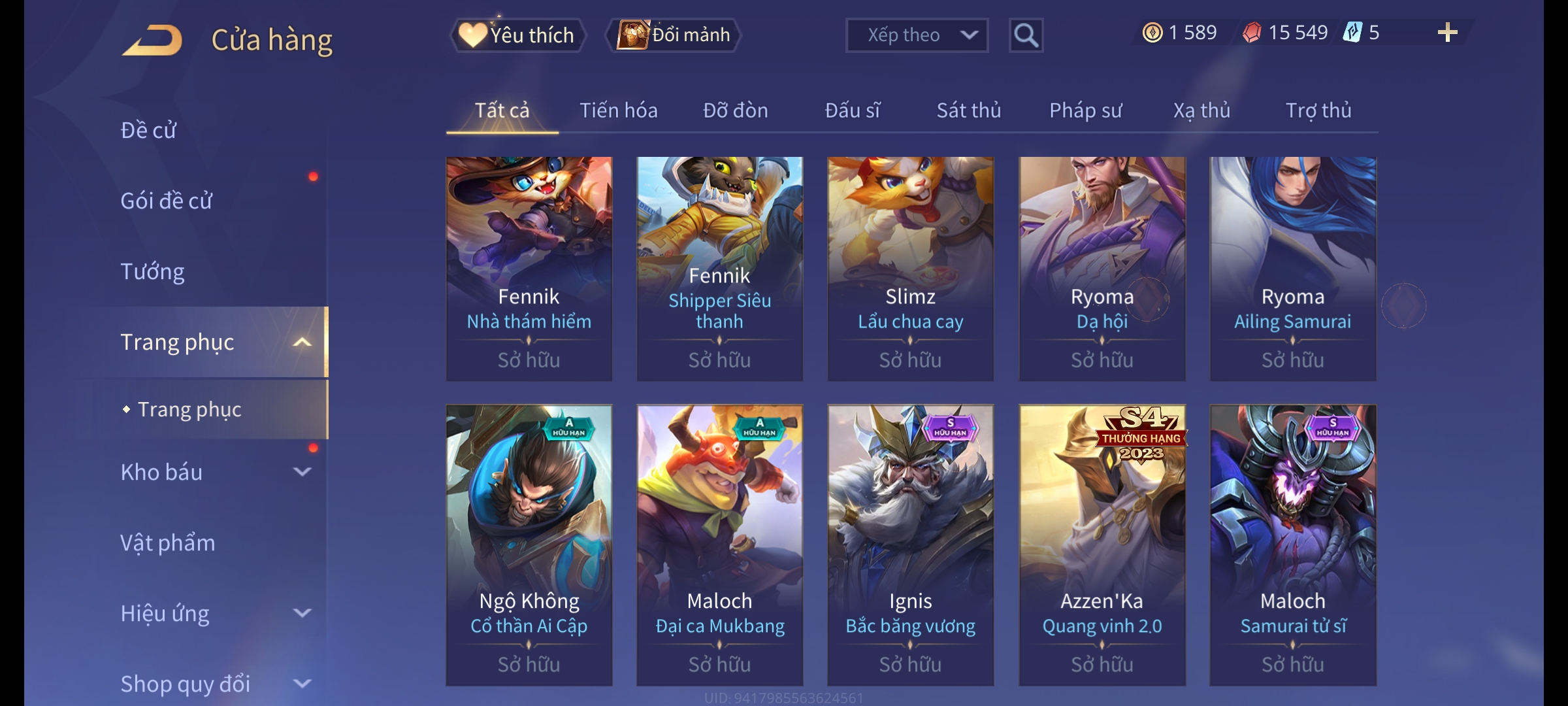This screenshot has height=706, width=1568.
Task: Click the chest icon in Đổi mảnh
Action: click(632, 35)
